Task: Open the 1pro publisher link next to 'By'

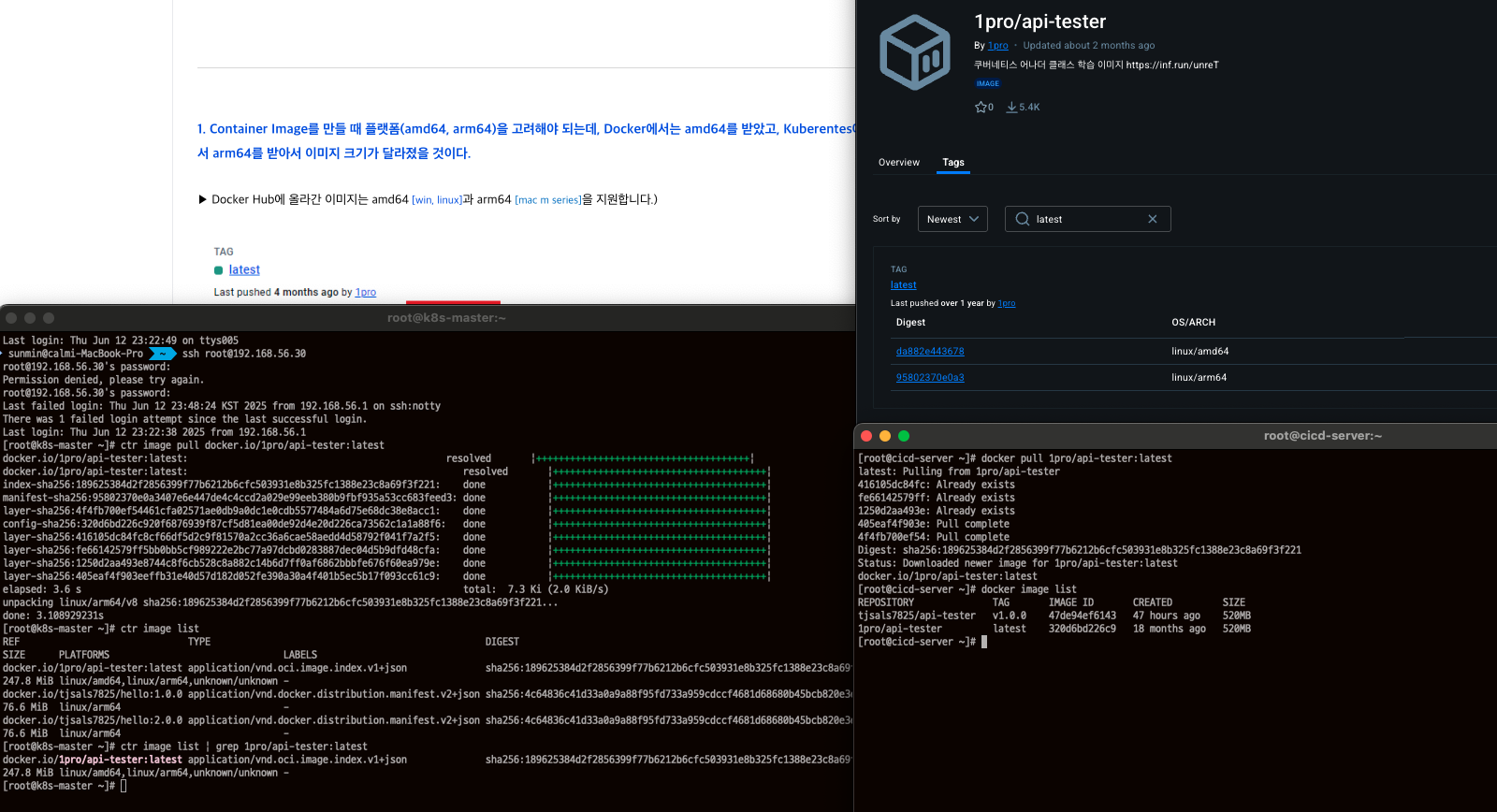Action: (998, 46)
